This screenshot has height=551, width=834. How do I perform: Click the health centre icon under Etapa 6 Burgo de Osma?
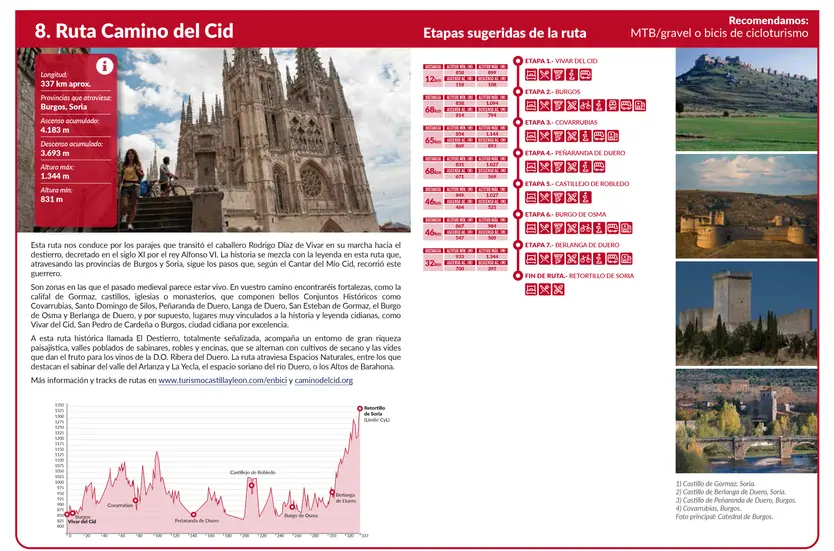click(626, 228)
